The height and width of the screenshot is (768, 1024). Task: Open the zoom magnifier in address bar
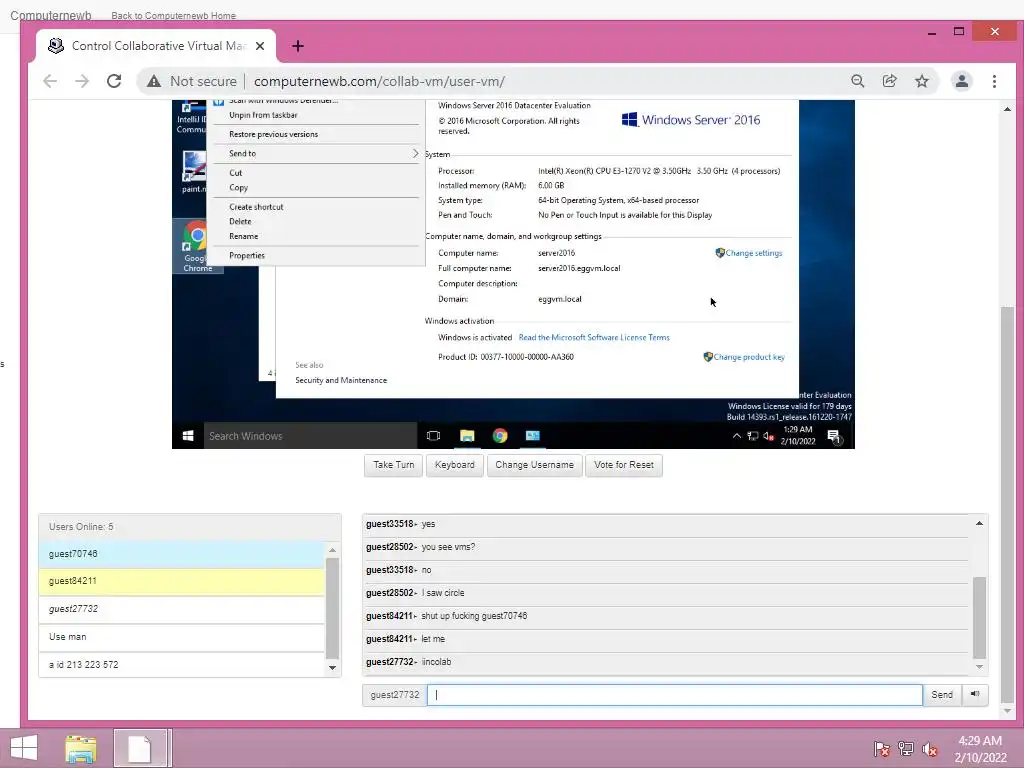coord(857,81)
